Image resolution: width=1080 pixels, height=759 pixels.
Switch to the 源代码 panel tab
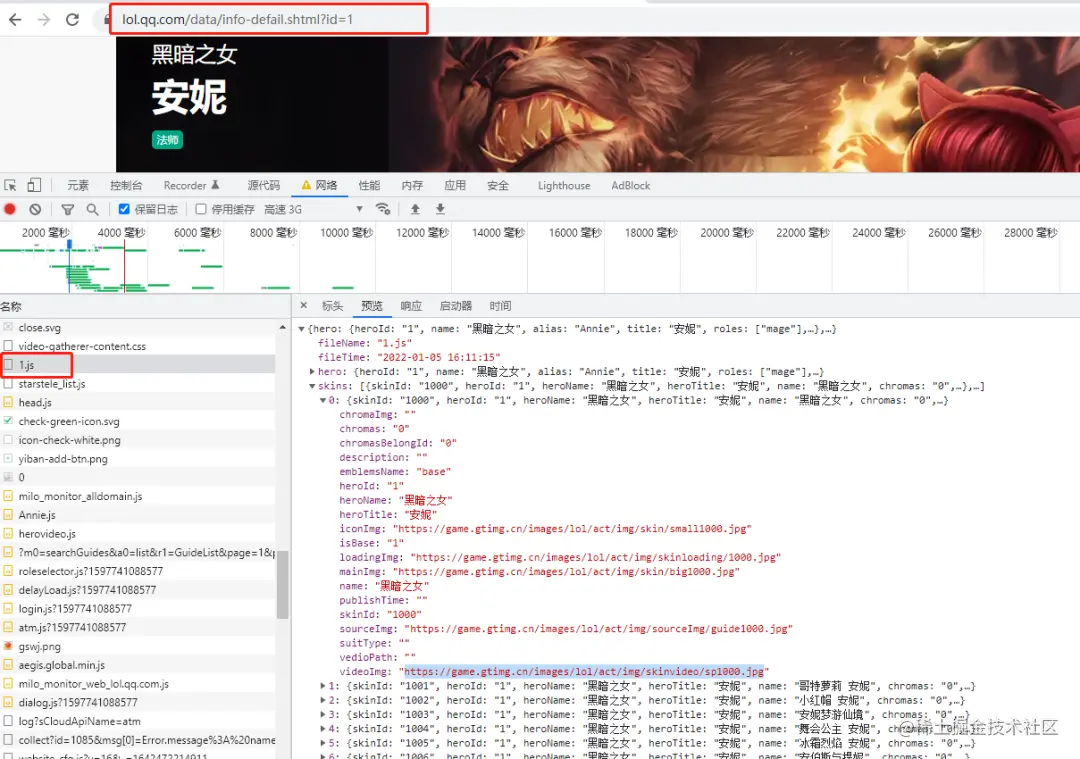point(264,185)
